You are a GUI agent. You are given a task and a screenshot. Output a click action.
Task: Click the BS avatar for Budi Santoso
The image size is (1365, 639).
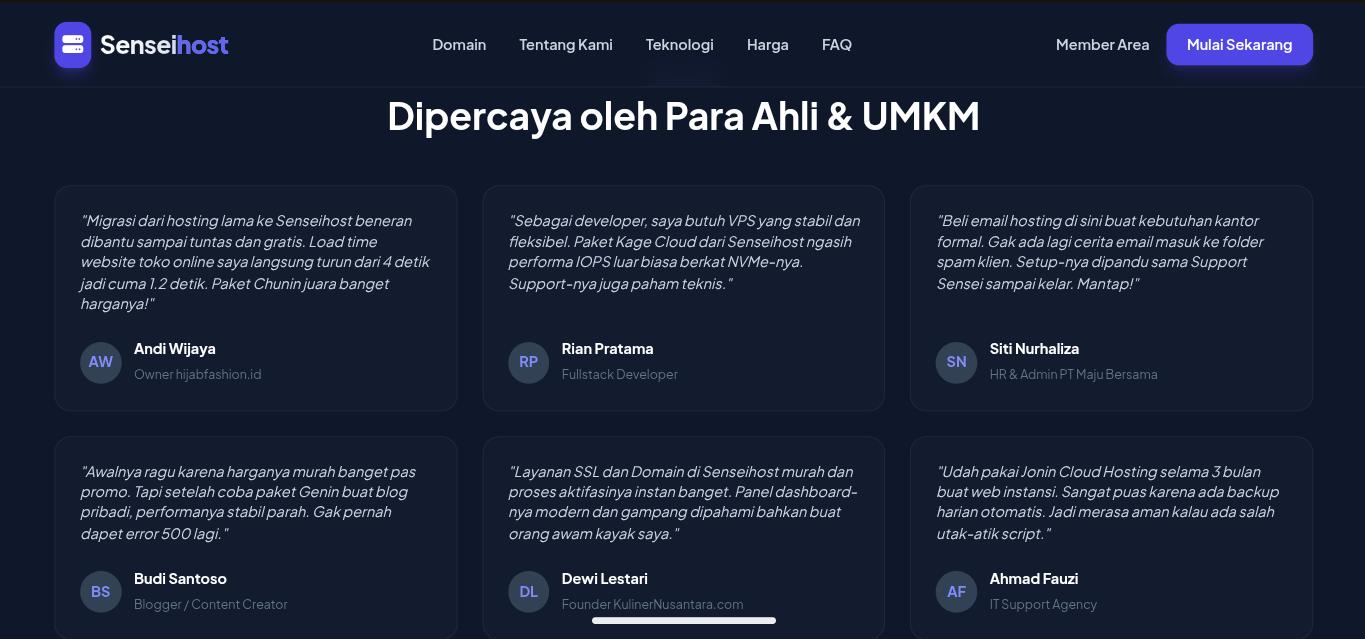click(x=101, y=592)
